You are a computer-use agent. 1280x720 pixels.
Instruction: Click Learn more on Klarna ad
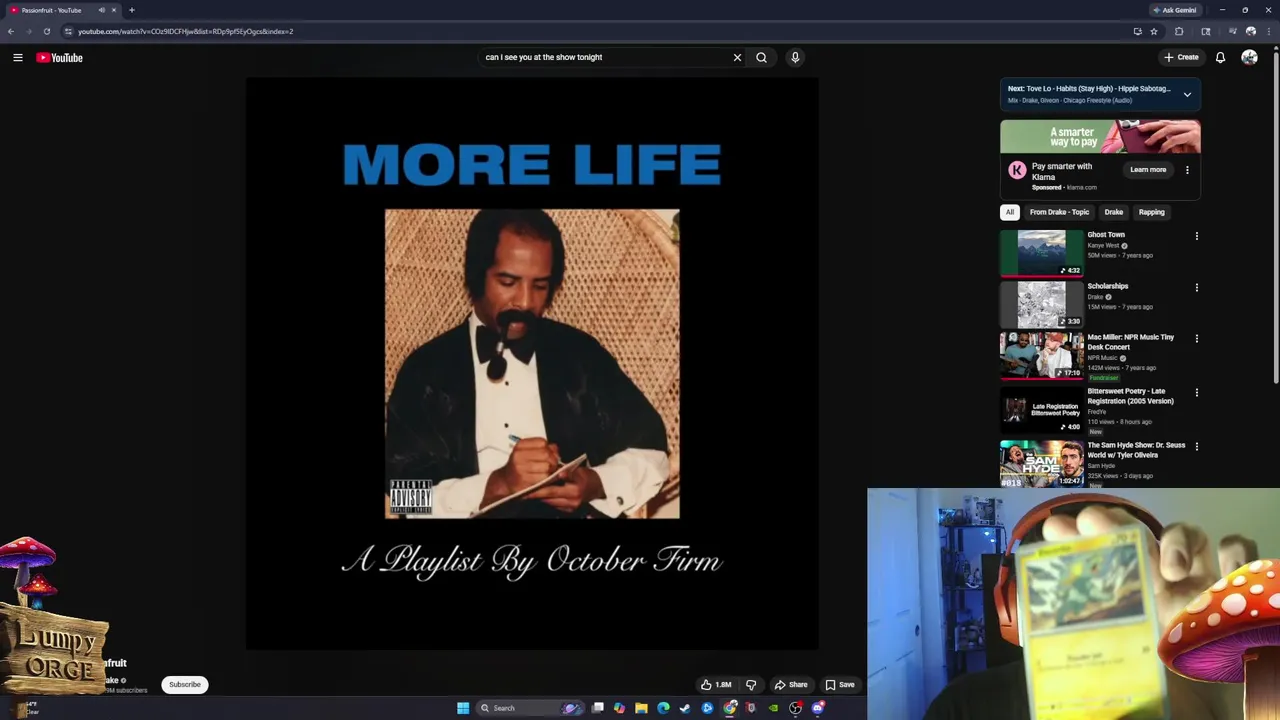point(1148,170)
